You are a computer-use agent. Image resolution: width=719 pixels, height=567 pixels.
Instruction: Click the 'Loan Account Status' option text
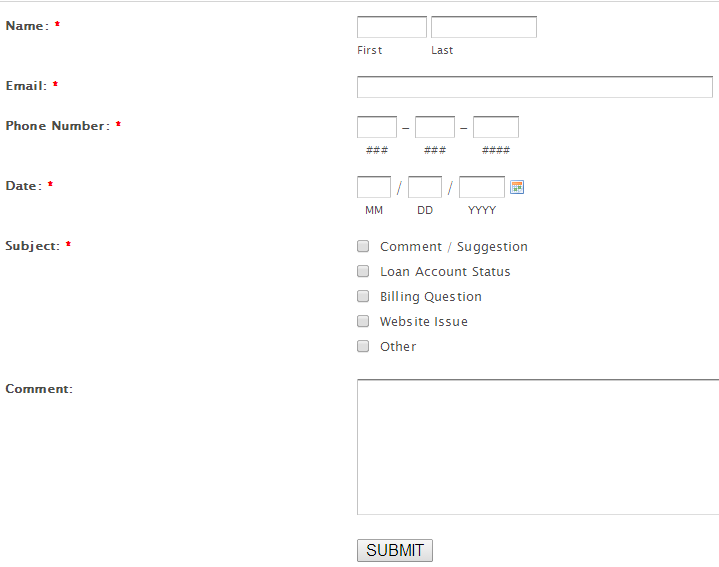point(445,271)
